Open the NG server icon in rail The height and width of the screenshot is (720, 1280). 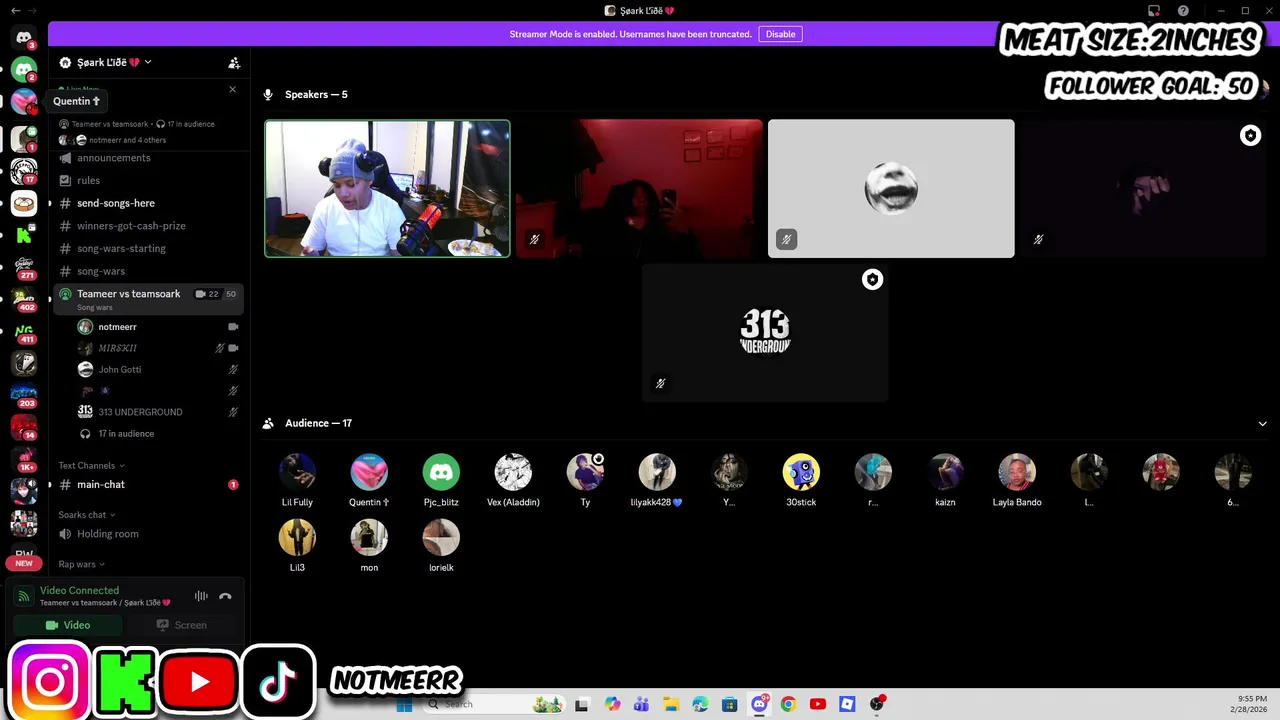[x=24, y=331]
